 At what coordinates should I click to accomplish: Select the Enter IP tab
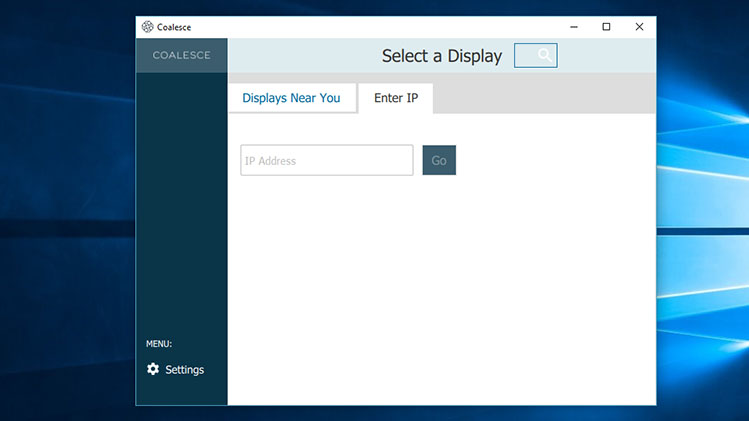(396, 98)
